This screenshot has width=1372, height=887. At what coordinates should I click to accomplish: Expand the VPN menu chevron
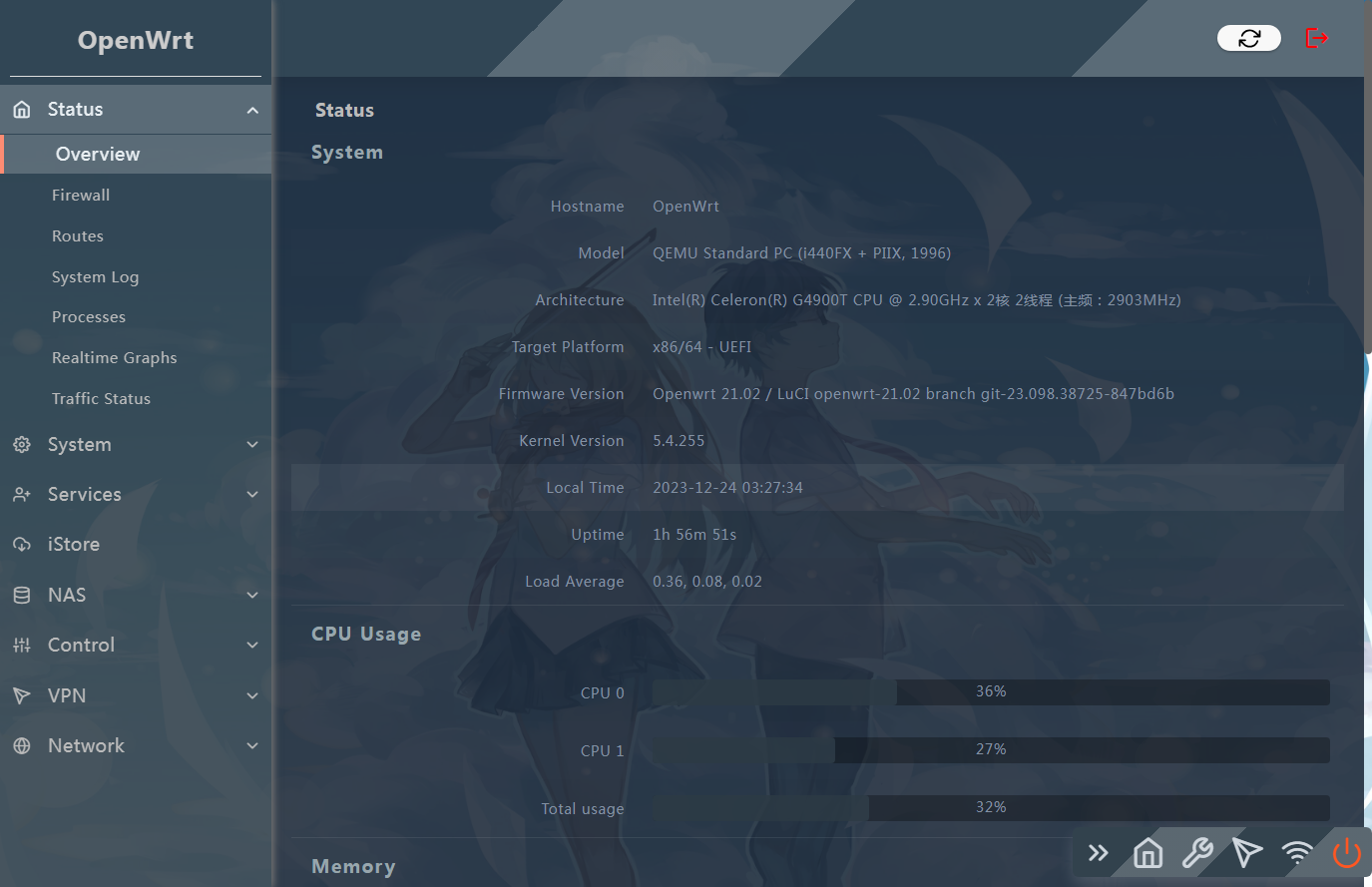pos(252,695)
